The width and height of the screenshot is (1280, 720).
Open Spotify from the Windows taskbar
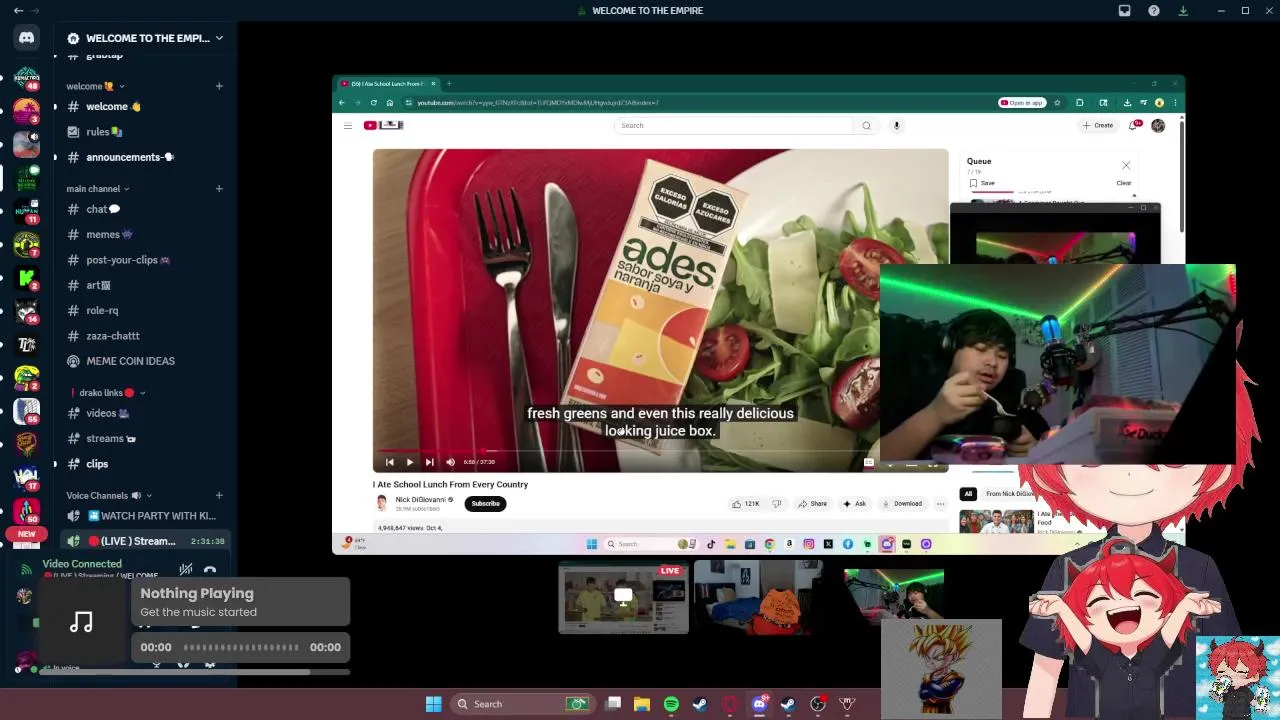pyautogui.click(x=671, y=704)
